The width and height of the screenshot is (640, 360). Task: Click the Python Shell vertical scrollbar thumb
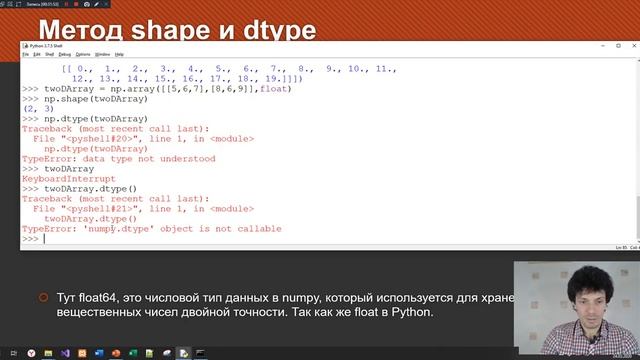click(x=638, y=218)
